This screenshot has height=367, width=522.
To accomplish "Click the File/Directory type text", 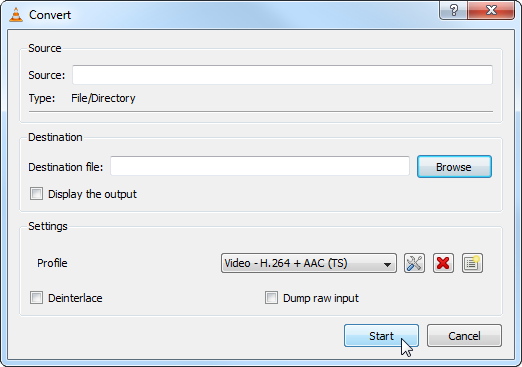I will pyautogui.click(x=103, y=98).
